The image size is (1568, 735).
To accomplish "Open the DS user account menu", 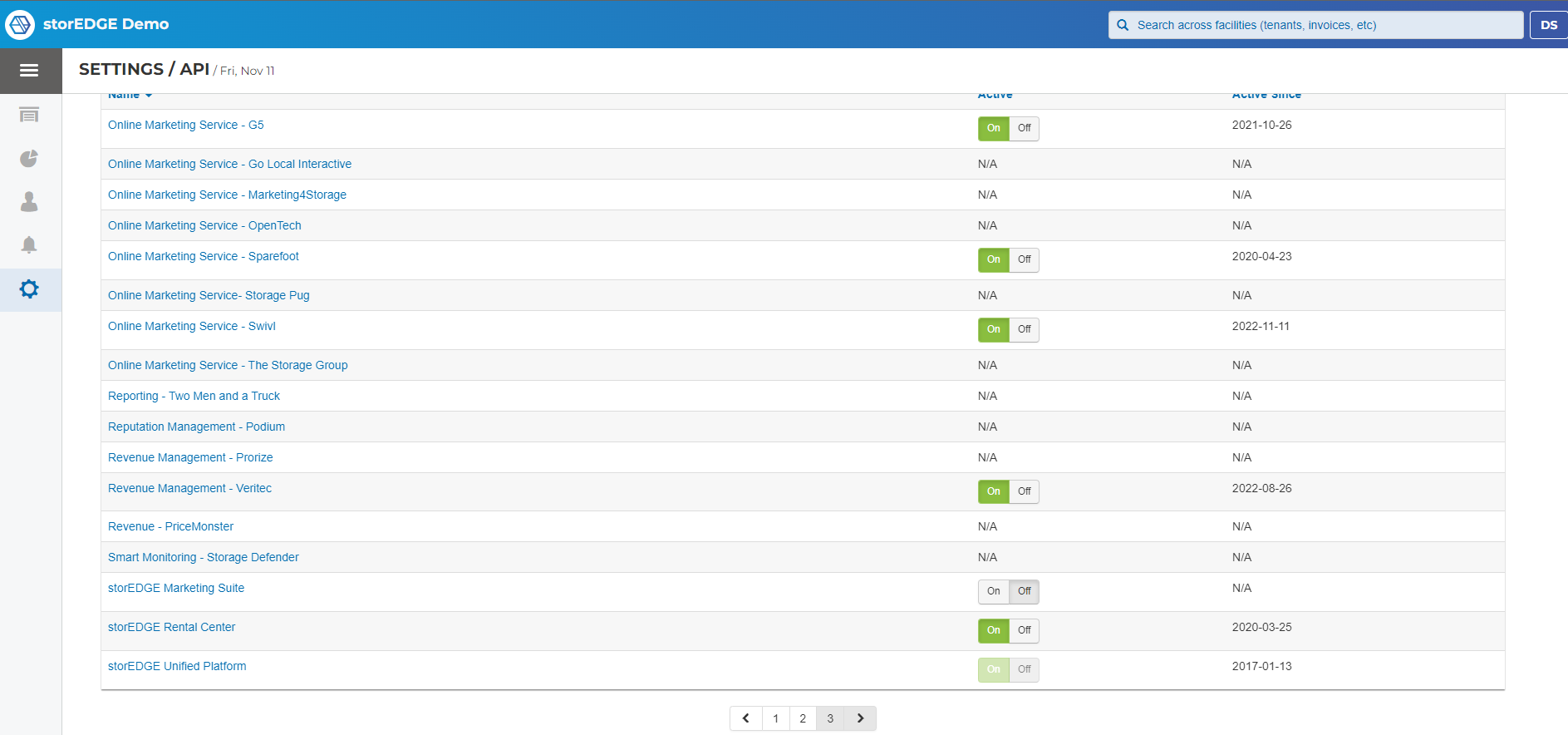I will [x=1548, y=25].
